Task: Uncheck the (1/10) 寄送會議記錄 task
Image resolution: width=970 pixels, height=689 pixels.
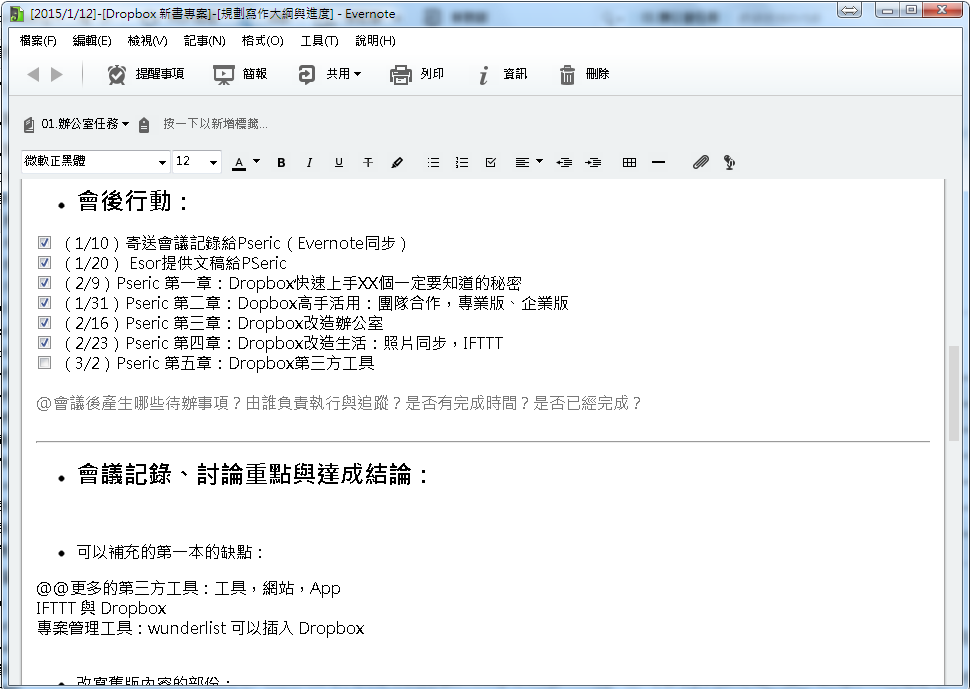Action: pos(44,243)
